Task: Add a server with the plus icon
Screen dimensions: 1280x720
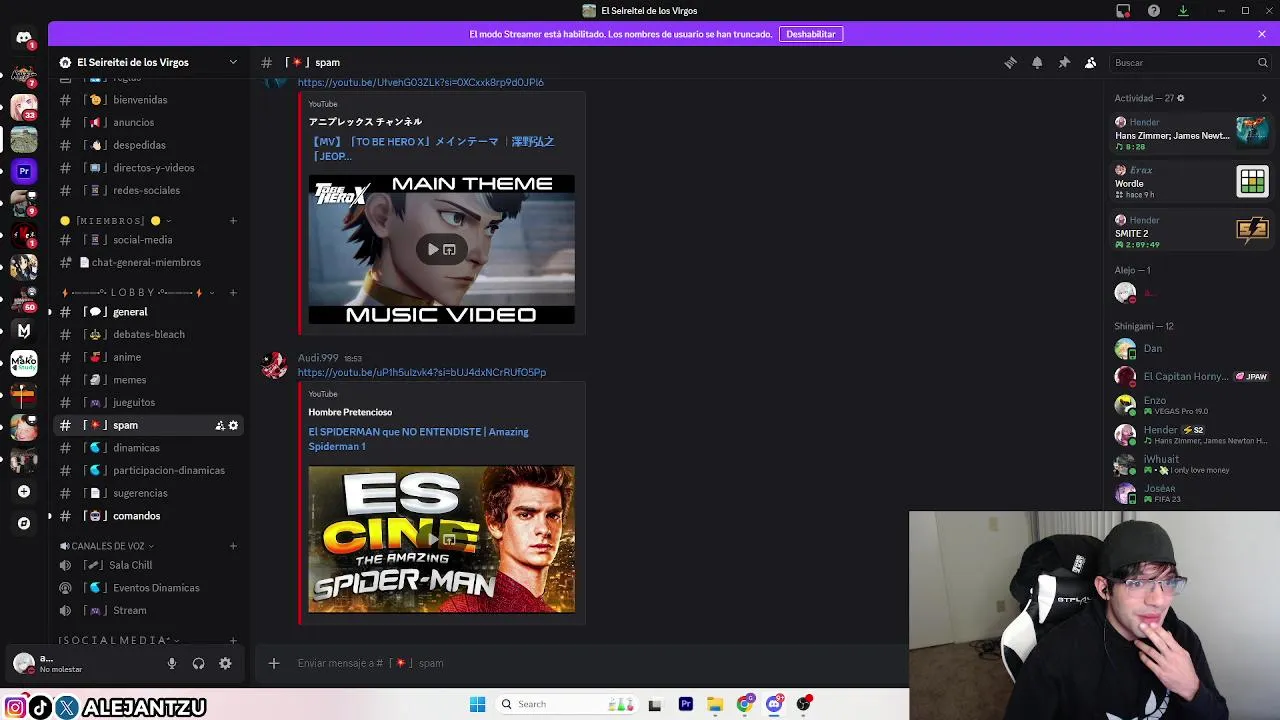Action: point(24,491)
